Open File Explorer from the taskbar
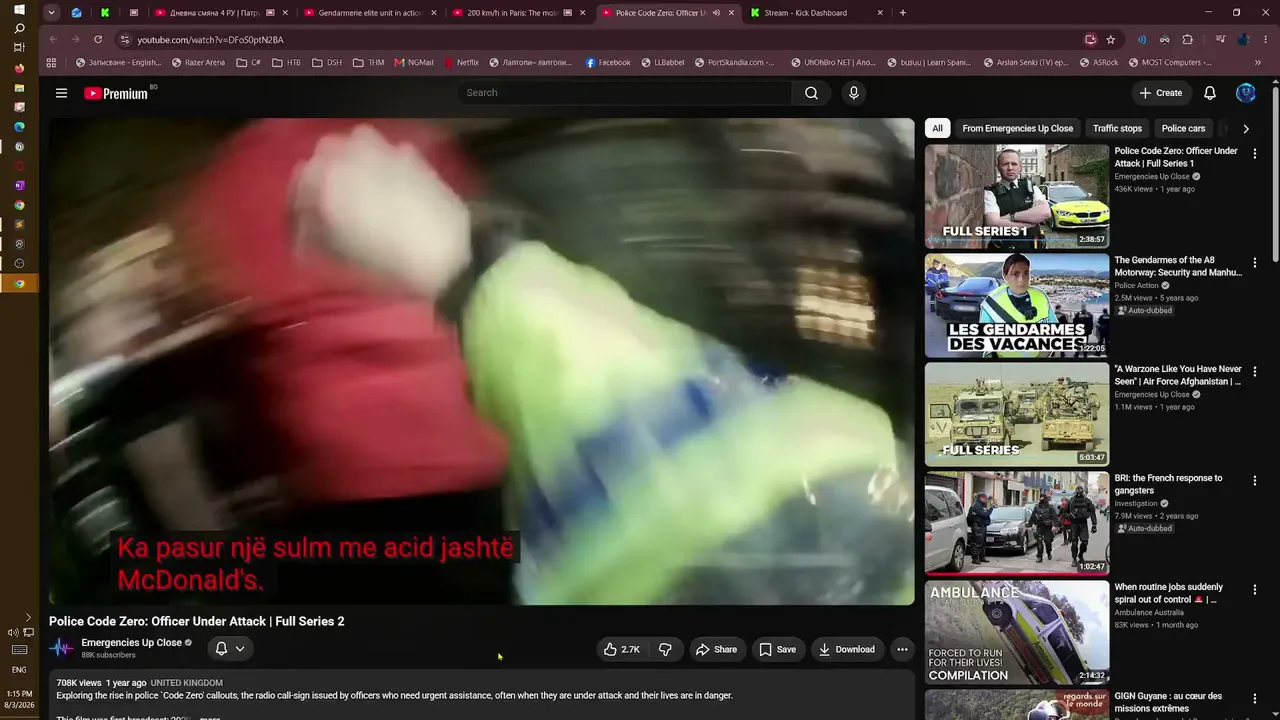The image size is (1280, 720). (x=19, y=88)
